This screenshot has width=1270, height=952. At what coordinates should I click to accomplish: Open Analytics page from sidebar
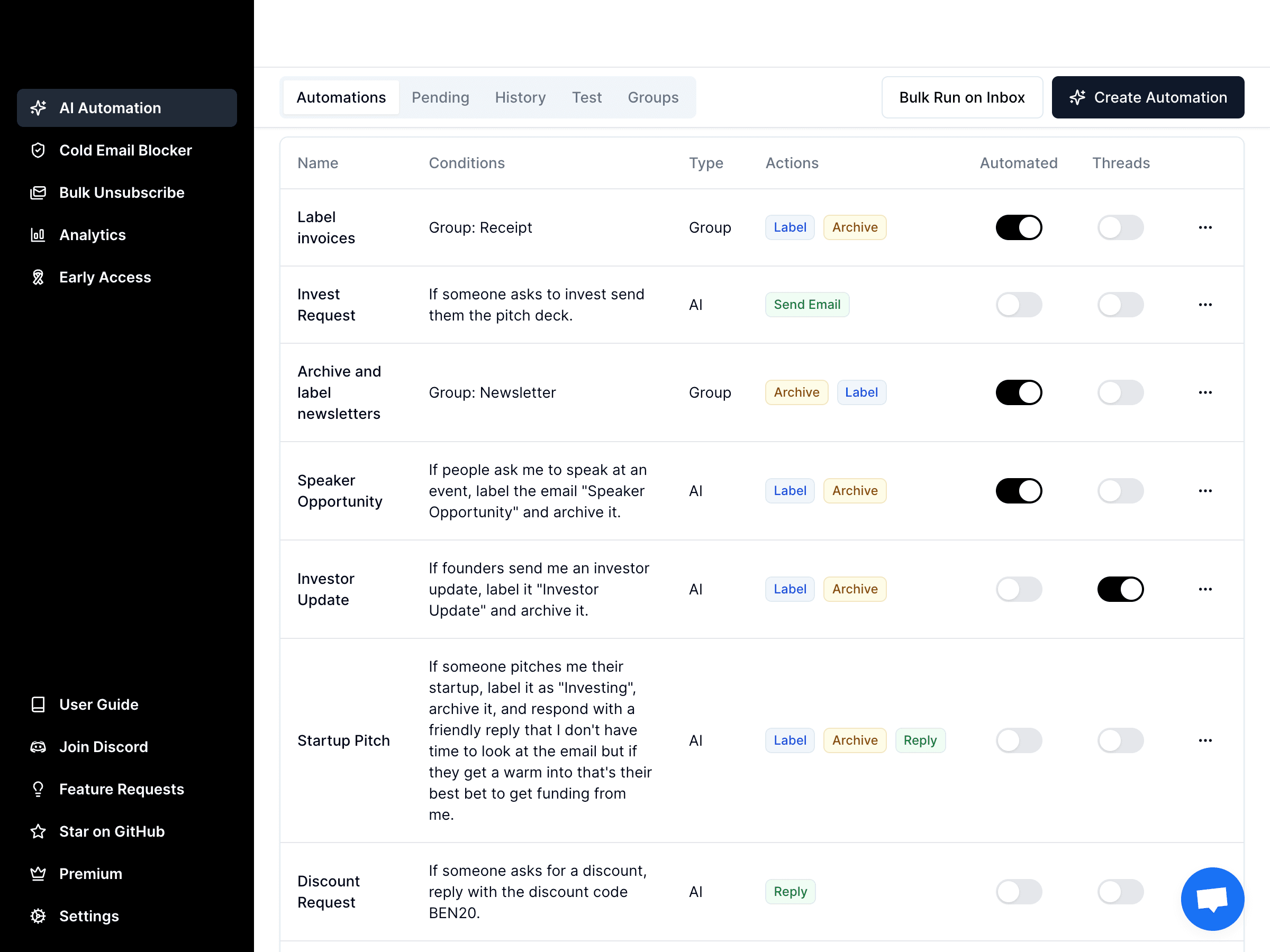(x=127, y=235)
